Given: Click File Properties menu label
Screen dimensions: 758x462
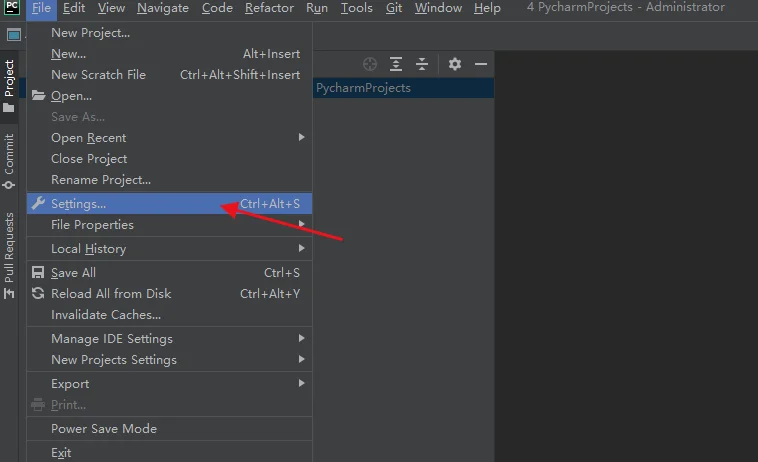Looking at the screenshot, I should tap(92, 225).
